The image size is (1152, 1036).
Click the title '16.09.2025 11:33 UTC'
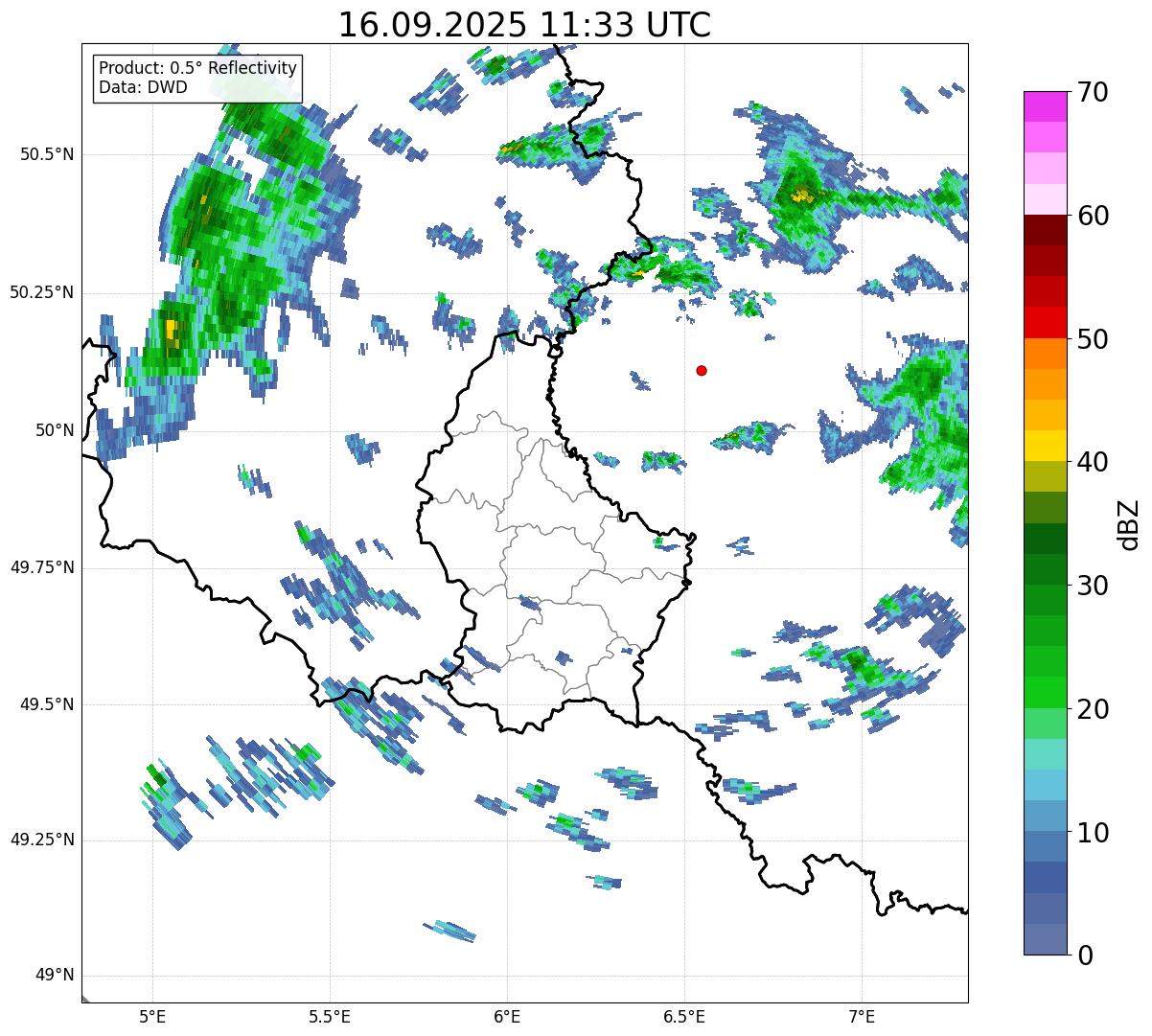point(524,24)
